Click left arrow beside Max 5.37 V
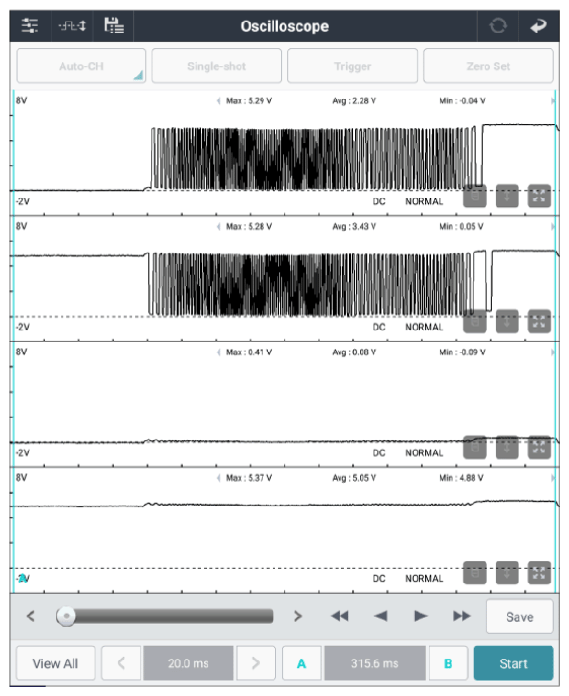This screenshot has height=696, width=569. pos(218,478)
